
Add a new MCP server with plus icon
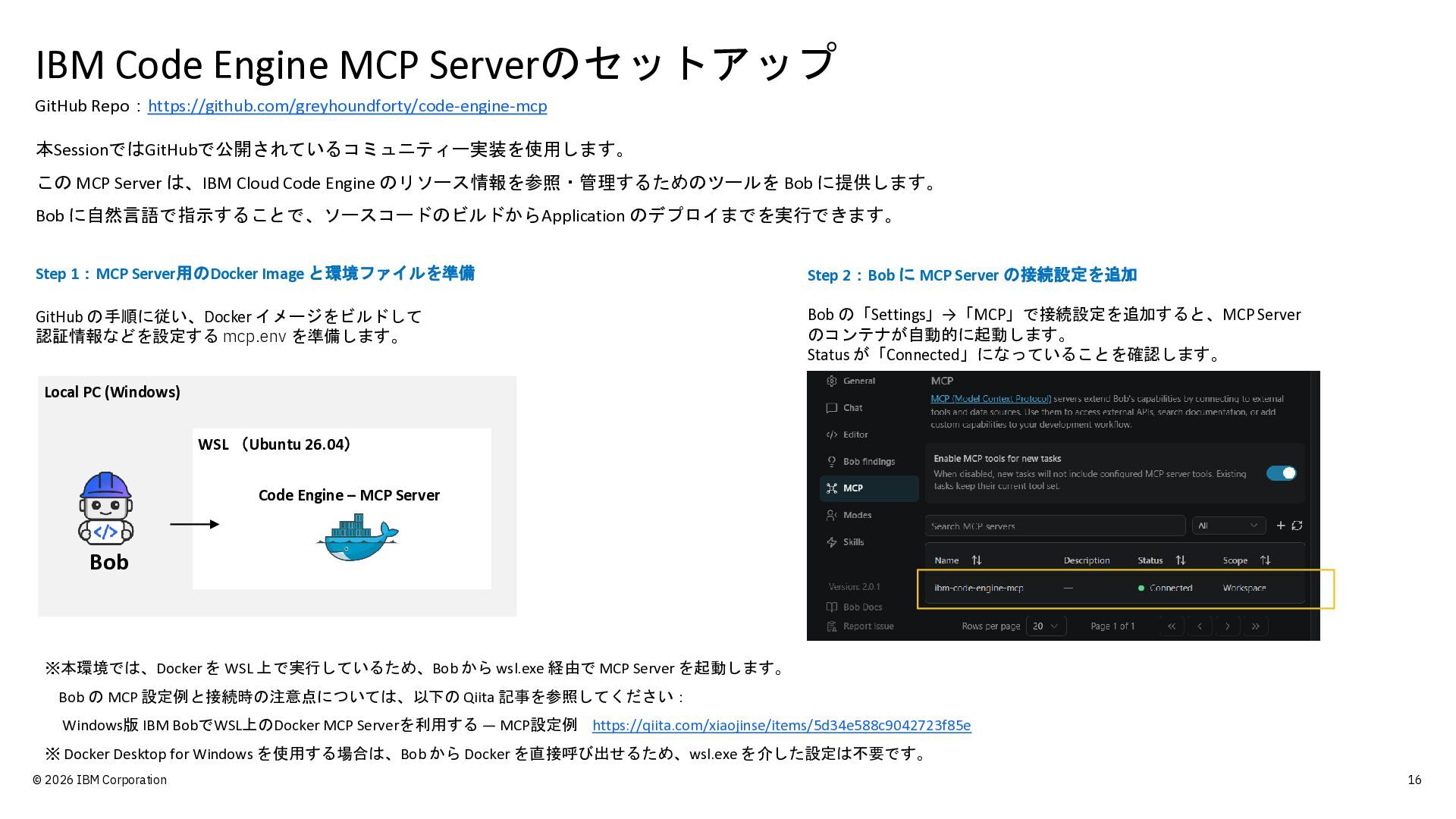1281,526
